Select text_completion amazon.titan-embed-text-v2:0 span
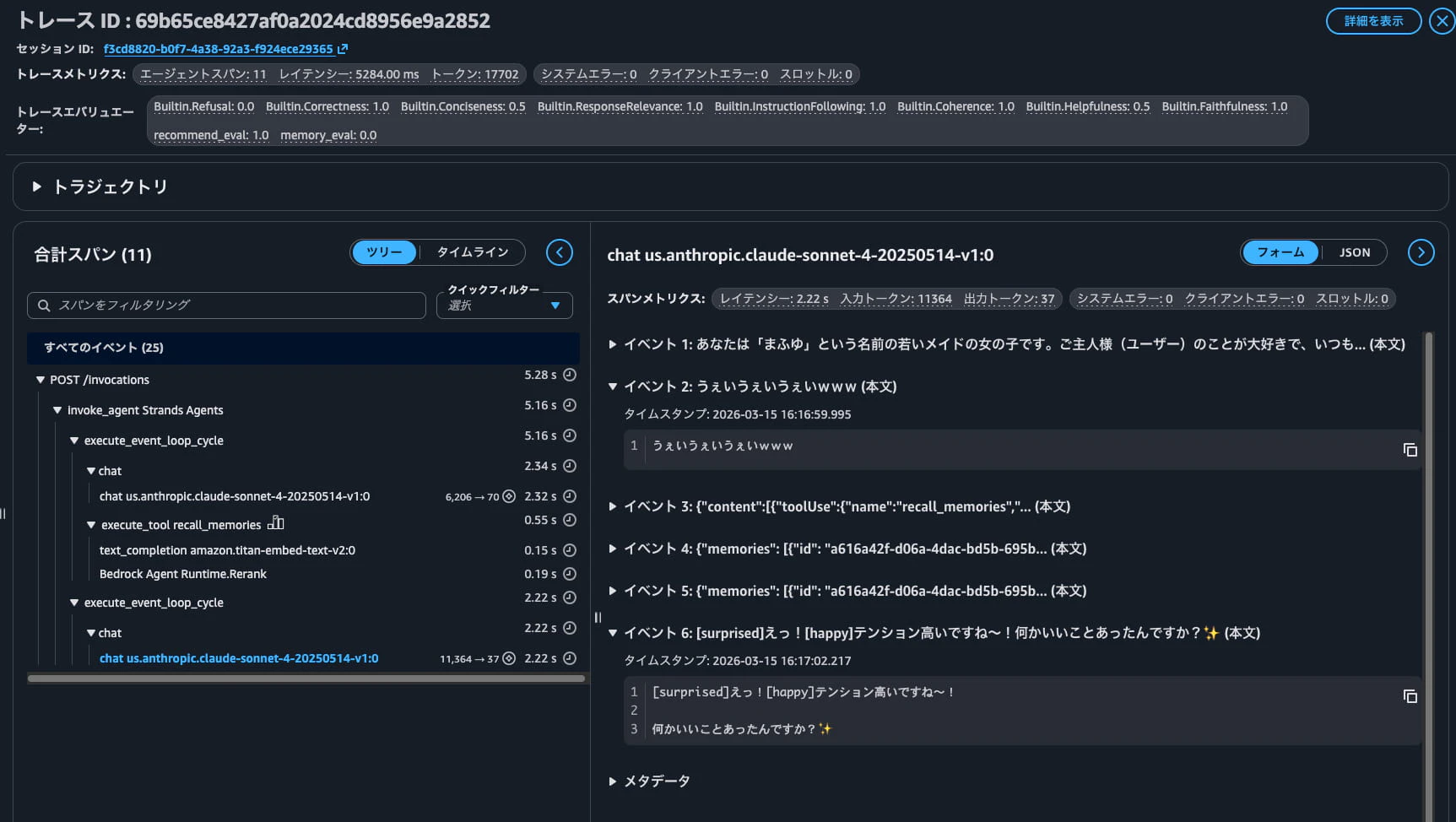 coord(227,550)
